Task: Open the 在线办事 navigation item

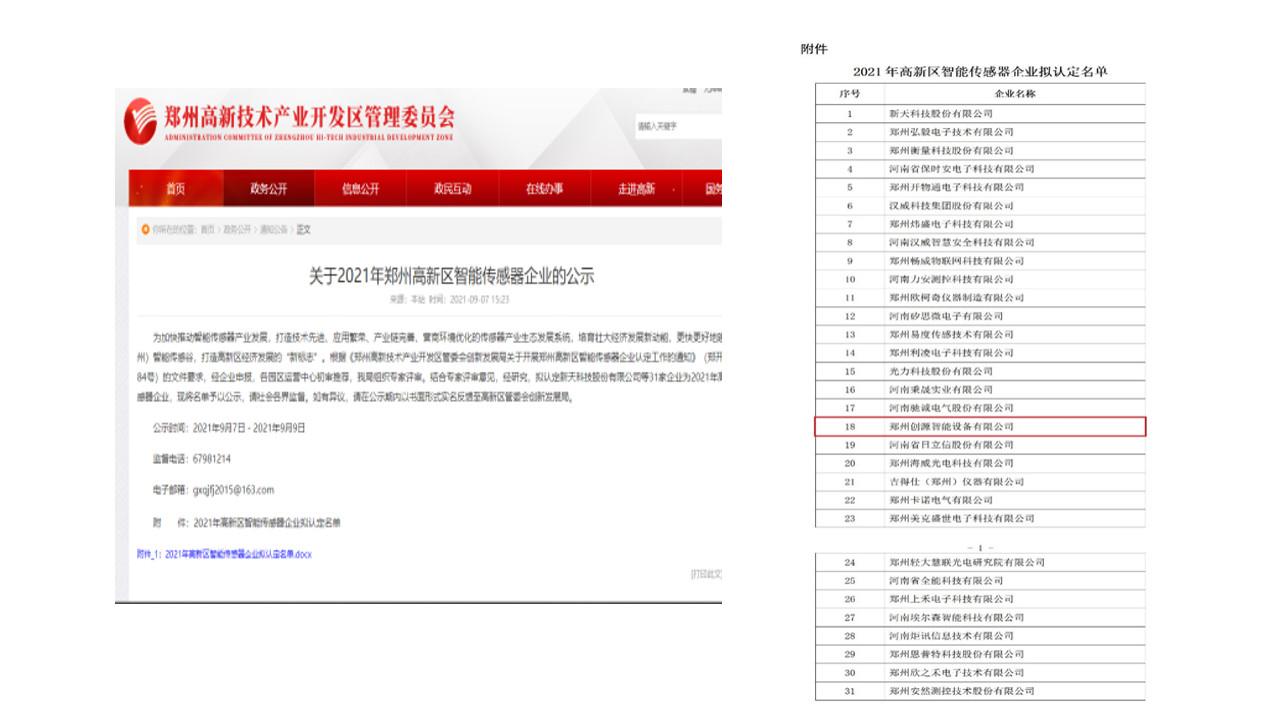Action: [x=544, y=189]
